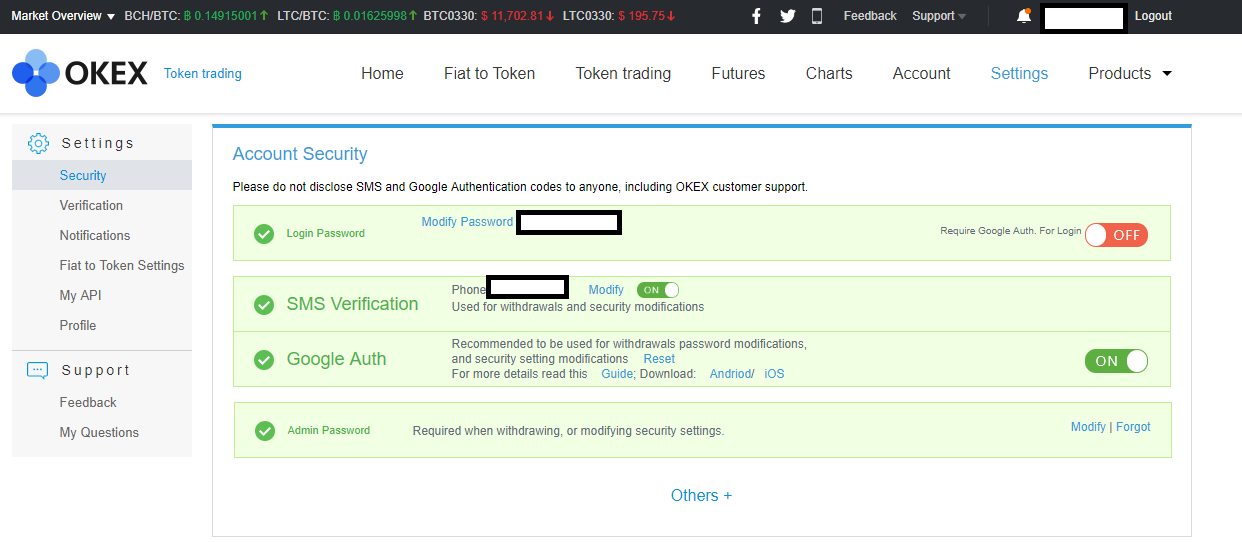Open the Futures menu

coord(738,73)
